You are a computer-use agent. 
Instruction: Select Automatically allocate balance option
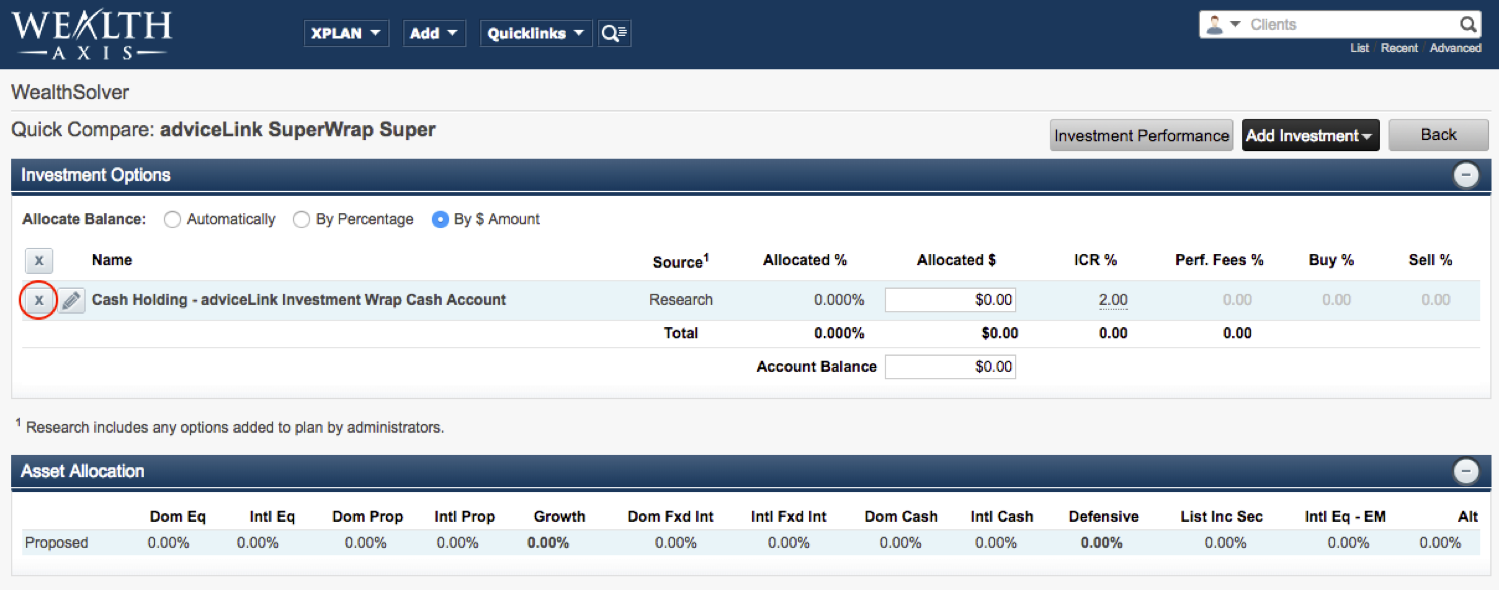coord(172,220)
